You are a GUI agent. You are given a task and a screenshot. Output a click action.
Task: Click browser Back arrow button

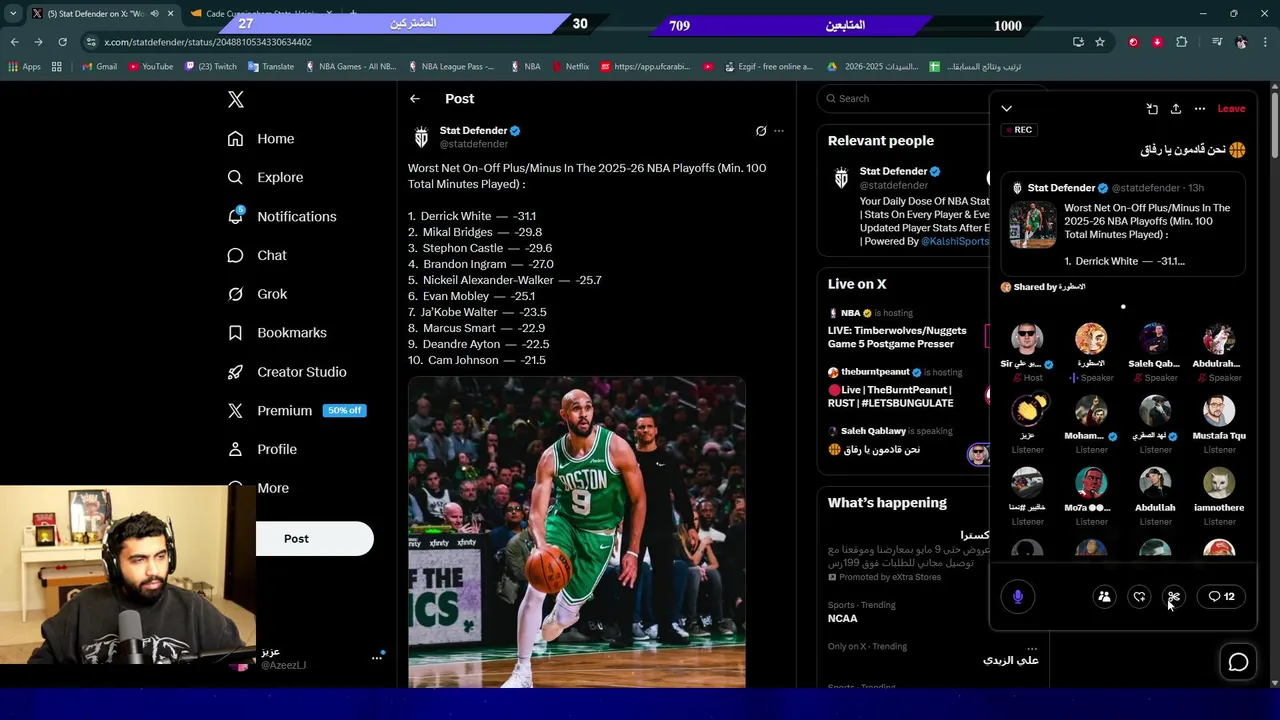coord(15,42)
